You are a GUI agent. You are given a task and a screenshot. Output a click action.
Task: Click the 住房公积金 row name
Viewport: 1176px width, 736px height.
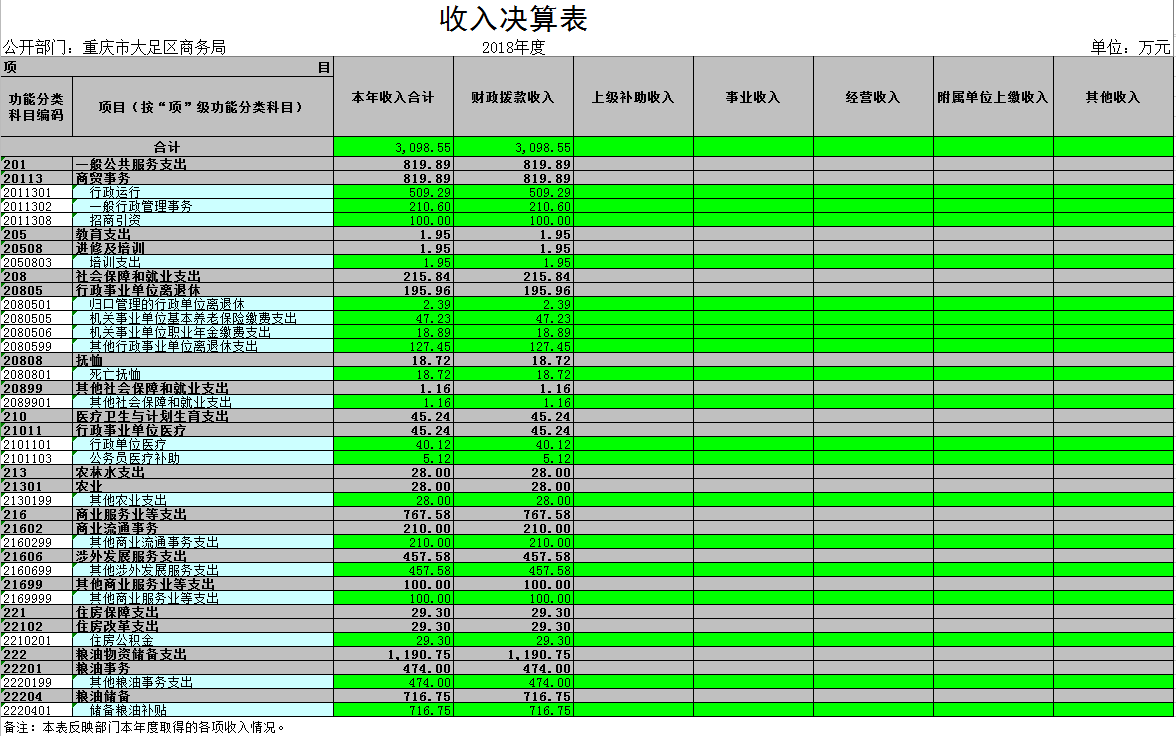[122, 641]
